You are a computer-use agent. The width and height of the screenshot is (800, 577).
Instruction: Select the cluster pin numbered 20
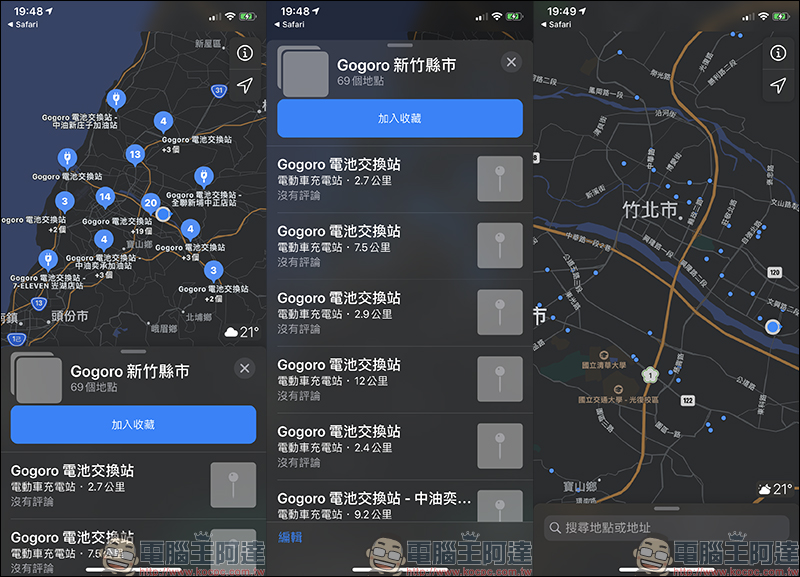pos(150,202)
